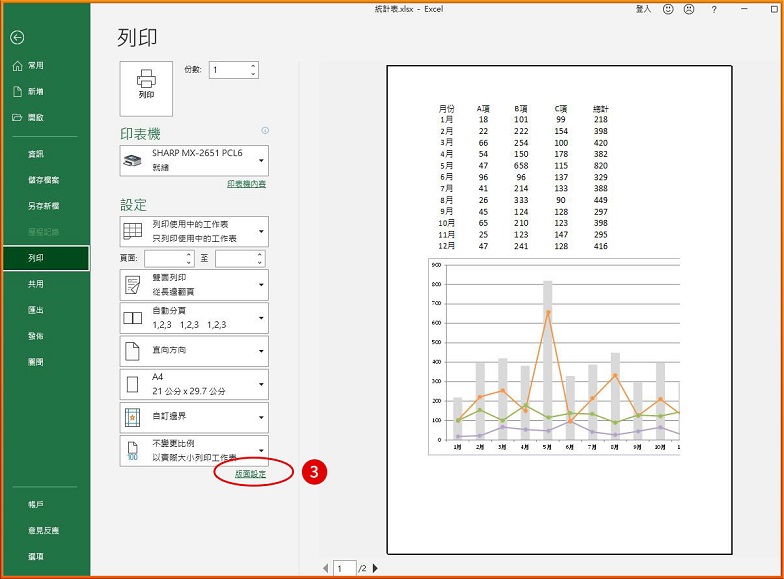The image size is (784, 579).
Task: Go to previous preview page arrow
Action: tap(326, 568)
